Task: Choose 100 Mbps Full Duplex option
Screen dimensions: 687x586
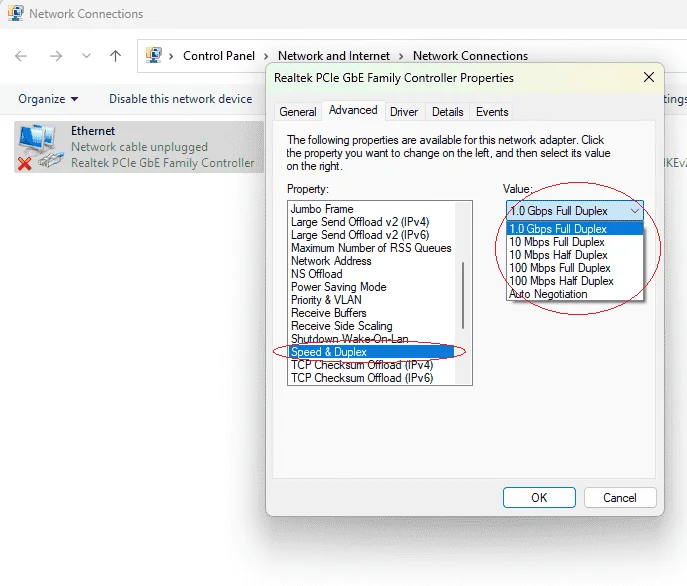Action: pyautogui.click(x=575, y=268)
